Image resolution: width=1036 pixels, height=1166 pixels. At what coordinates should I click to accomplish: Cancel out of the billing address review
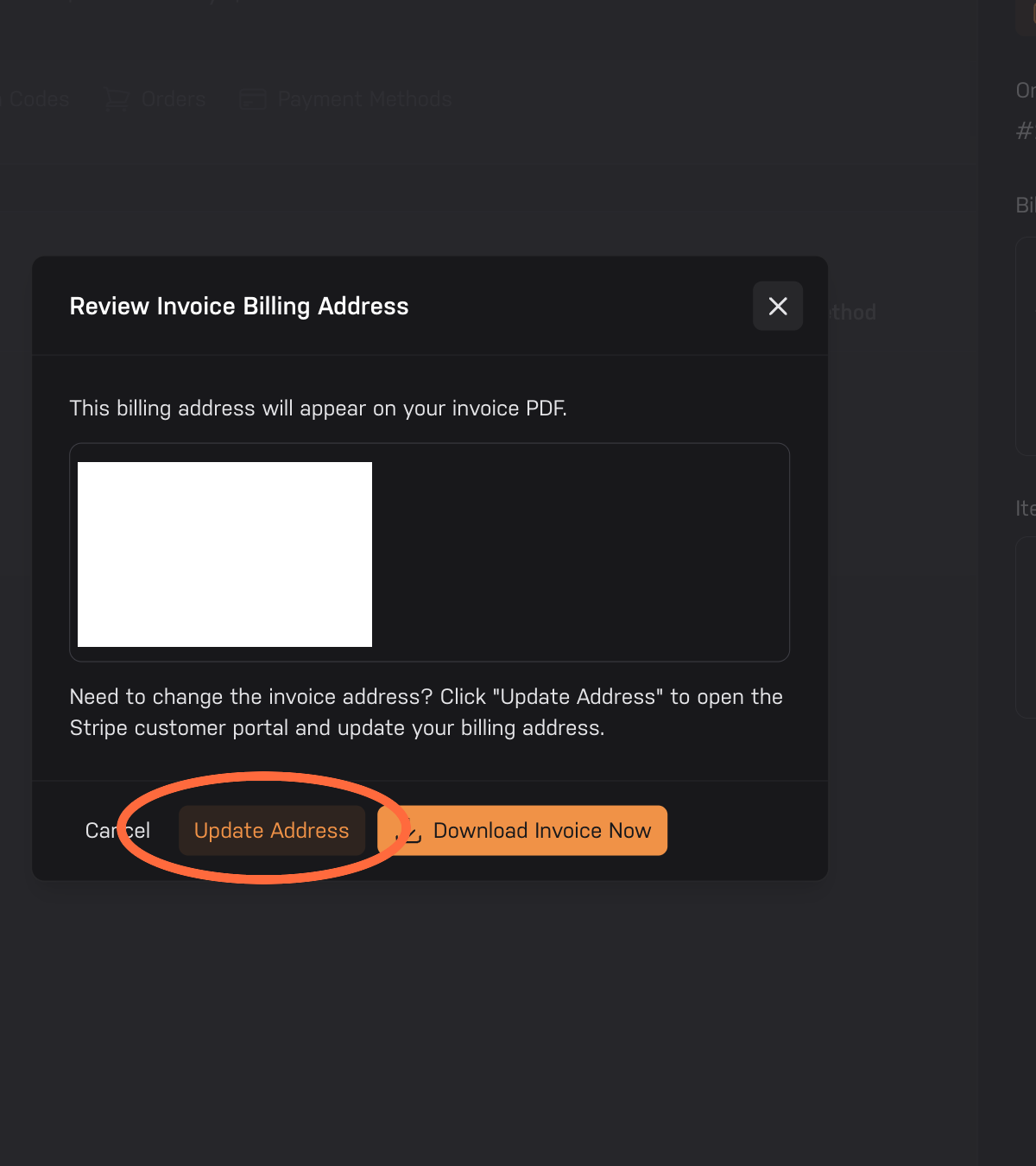[117, 830]
